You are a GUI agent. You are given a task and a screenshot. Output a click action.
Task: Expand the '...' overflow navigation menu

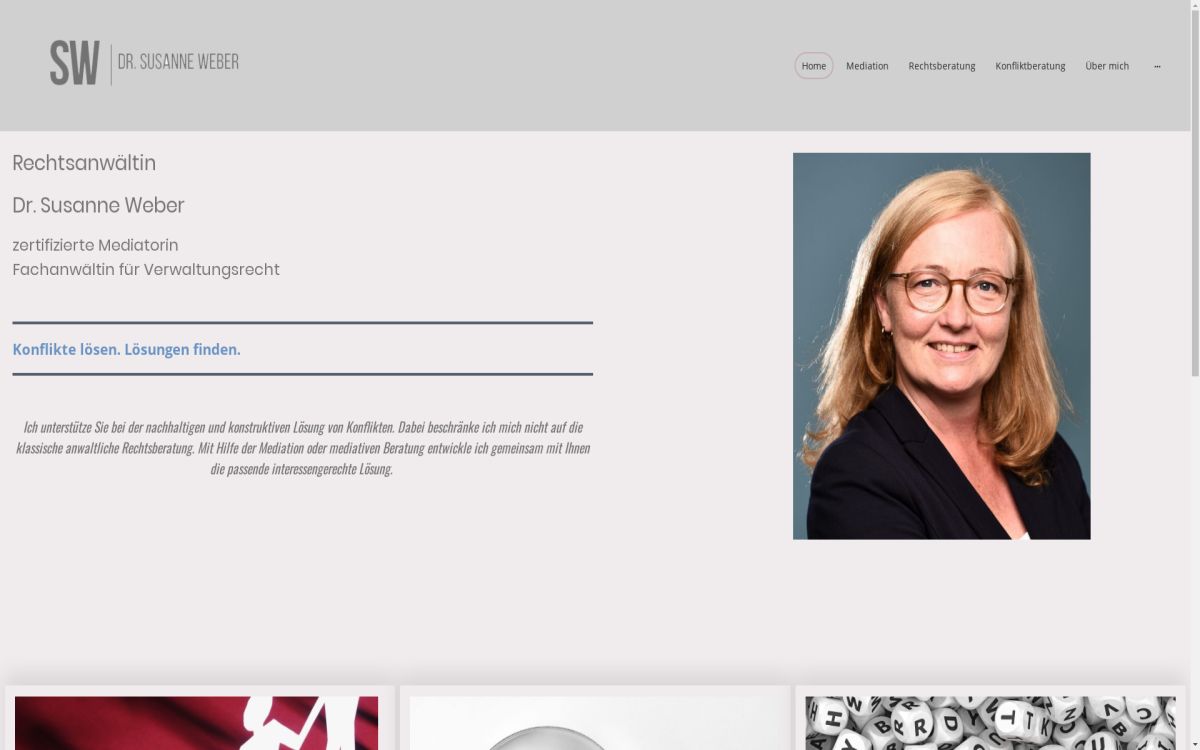(x=1157, y=66)
